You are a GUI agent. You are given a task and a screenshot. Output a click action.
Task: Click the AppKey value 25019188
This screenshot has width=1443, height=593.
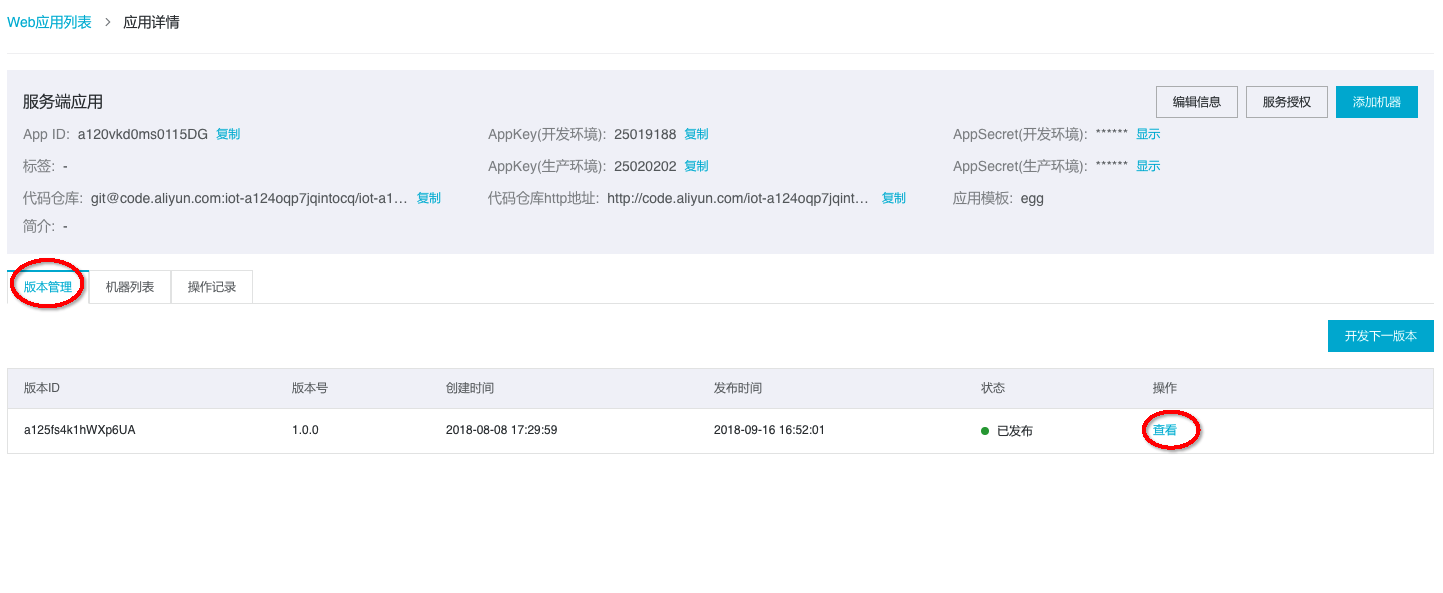point(645,134)
